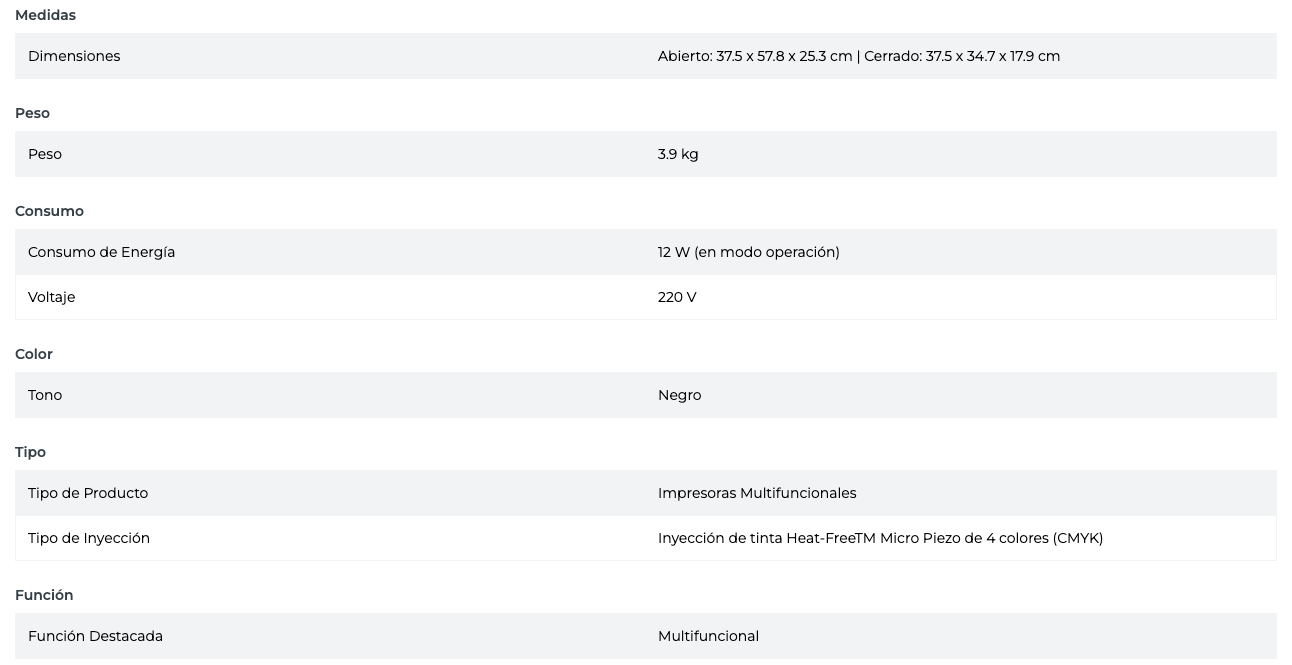This screenshot has width=1292, height=665.
Task: Select the Tipo de Inyección label
Action: point(89,538)
